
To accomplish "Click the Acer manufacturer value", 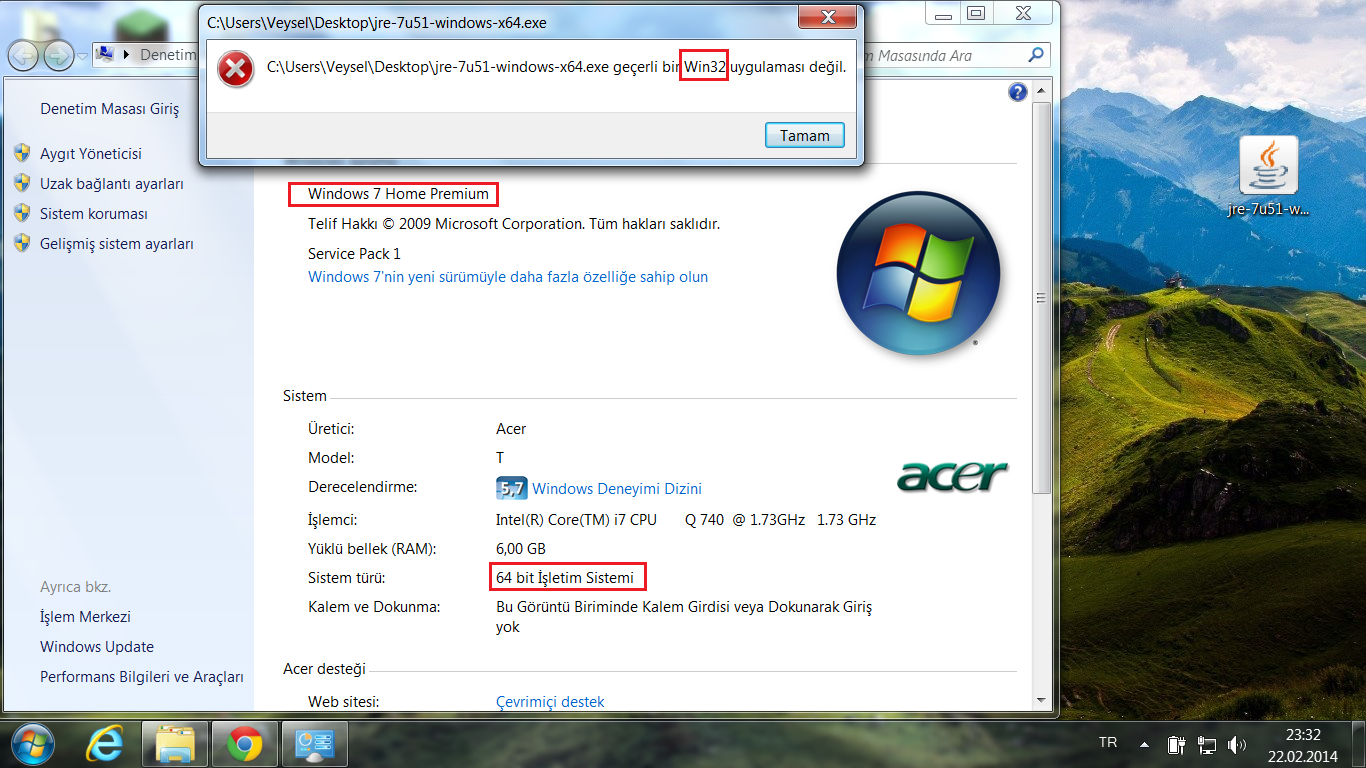I will 511,429.
